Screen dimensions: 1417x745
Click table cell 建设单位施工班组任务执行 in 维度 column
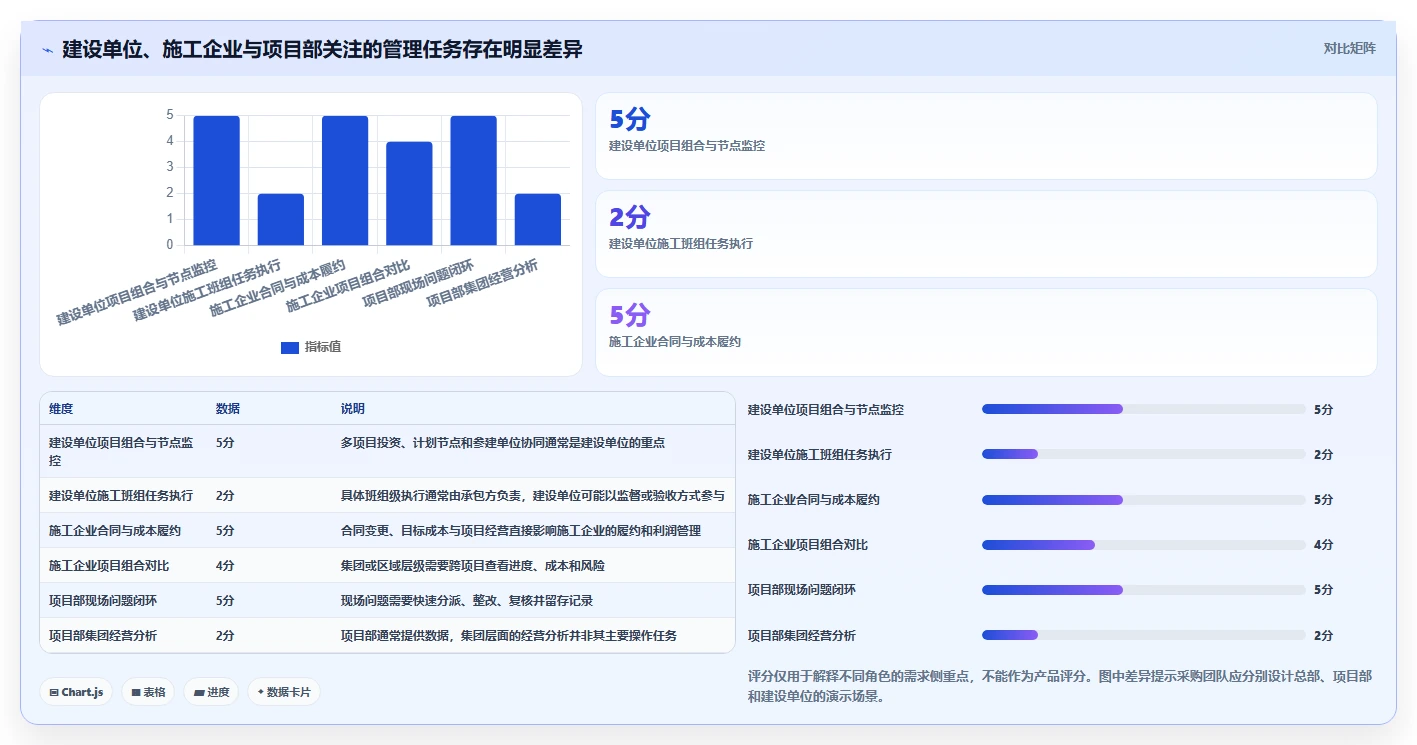click(121, 495)
